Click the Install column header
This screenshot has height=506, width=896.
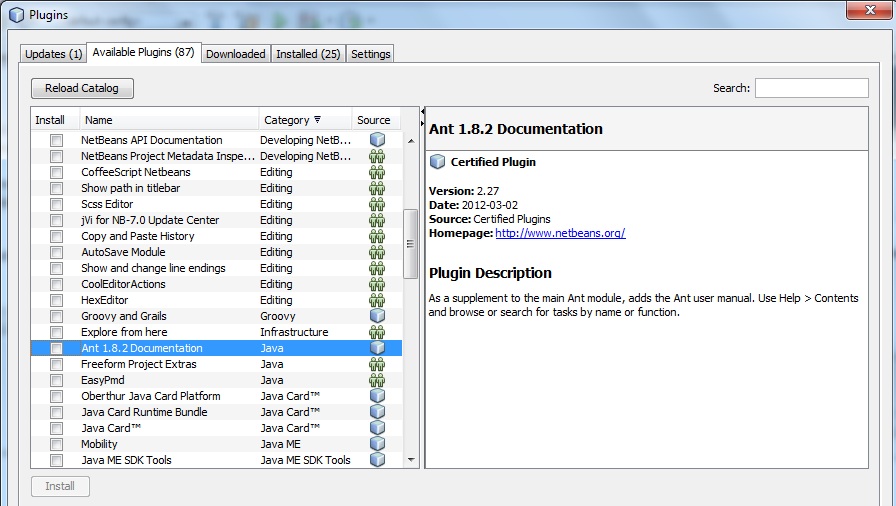[55, 120]
